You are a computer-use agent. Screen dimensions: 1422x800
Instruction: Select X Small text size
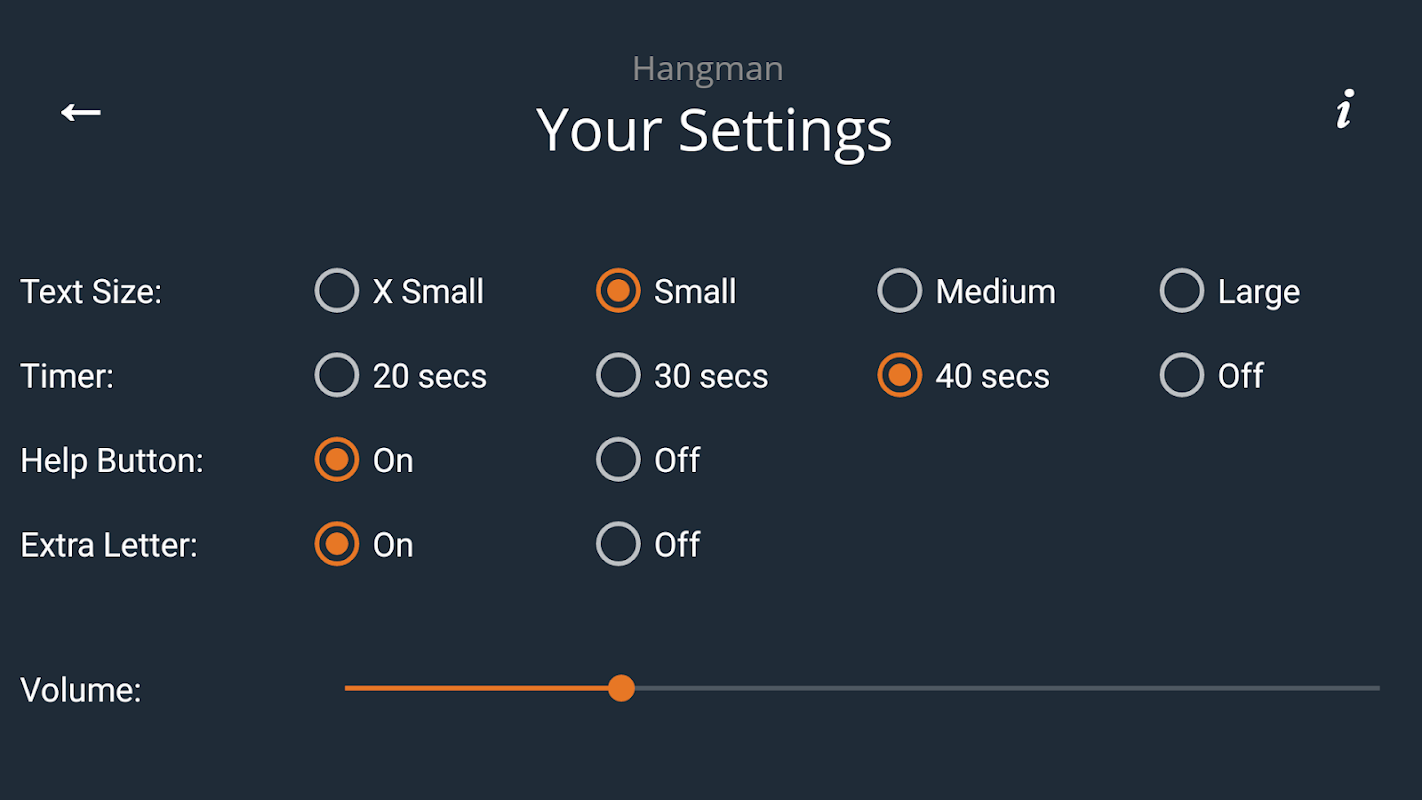(337, 291)
